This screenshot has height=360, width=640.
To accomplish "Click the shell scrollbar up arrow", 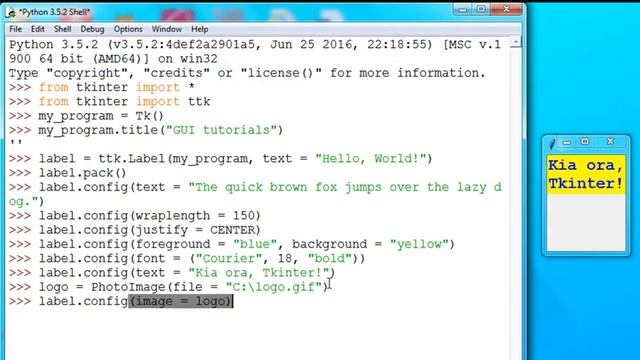I will coord(516,42).
